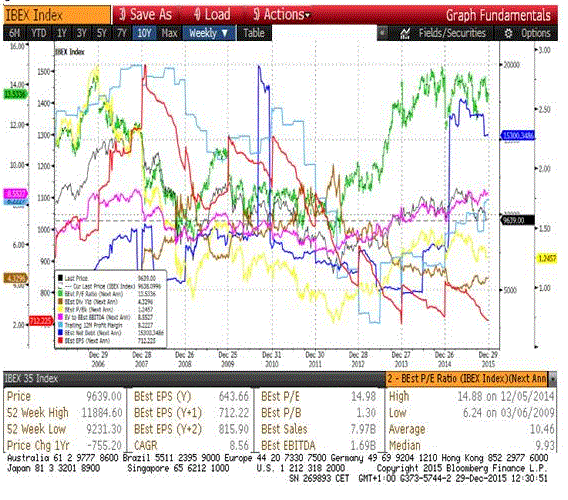Select the 1Y time range
Image resolution: width=568 pixels, height=500 pixels.
click(62, 33)
